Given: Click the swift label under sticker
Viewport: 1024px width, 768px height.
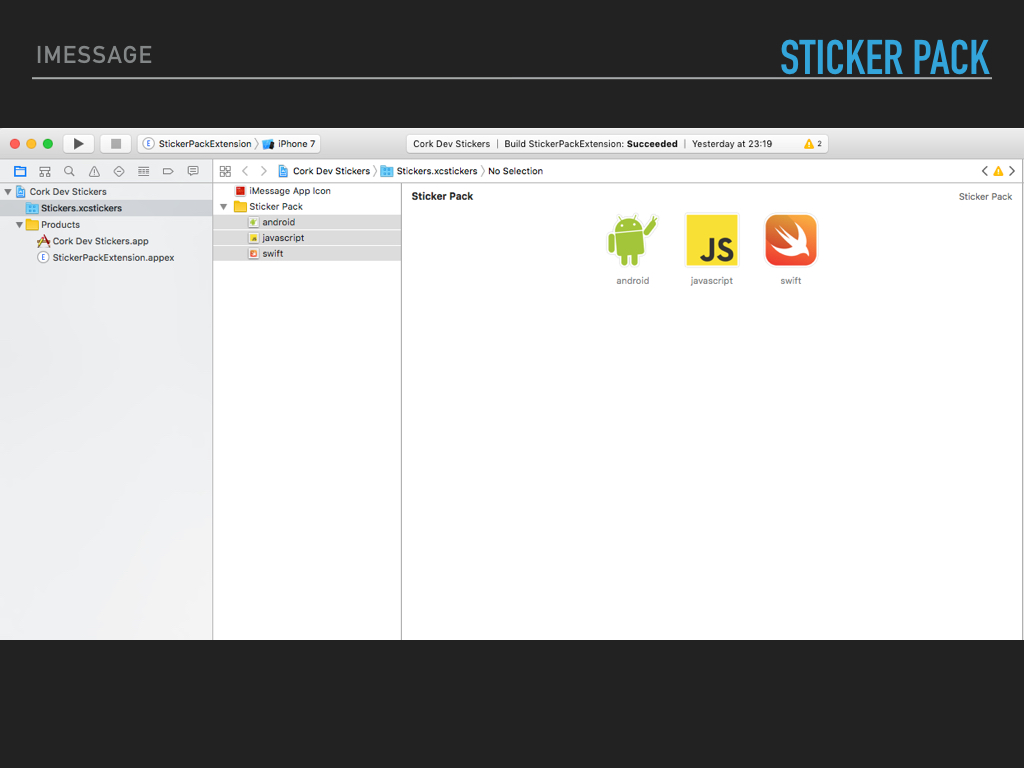Looking at the screenshot, I should point(791,281).
